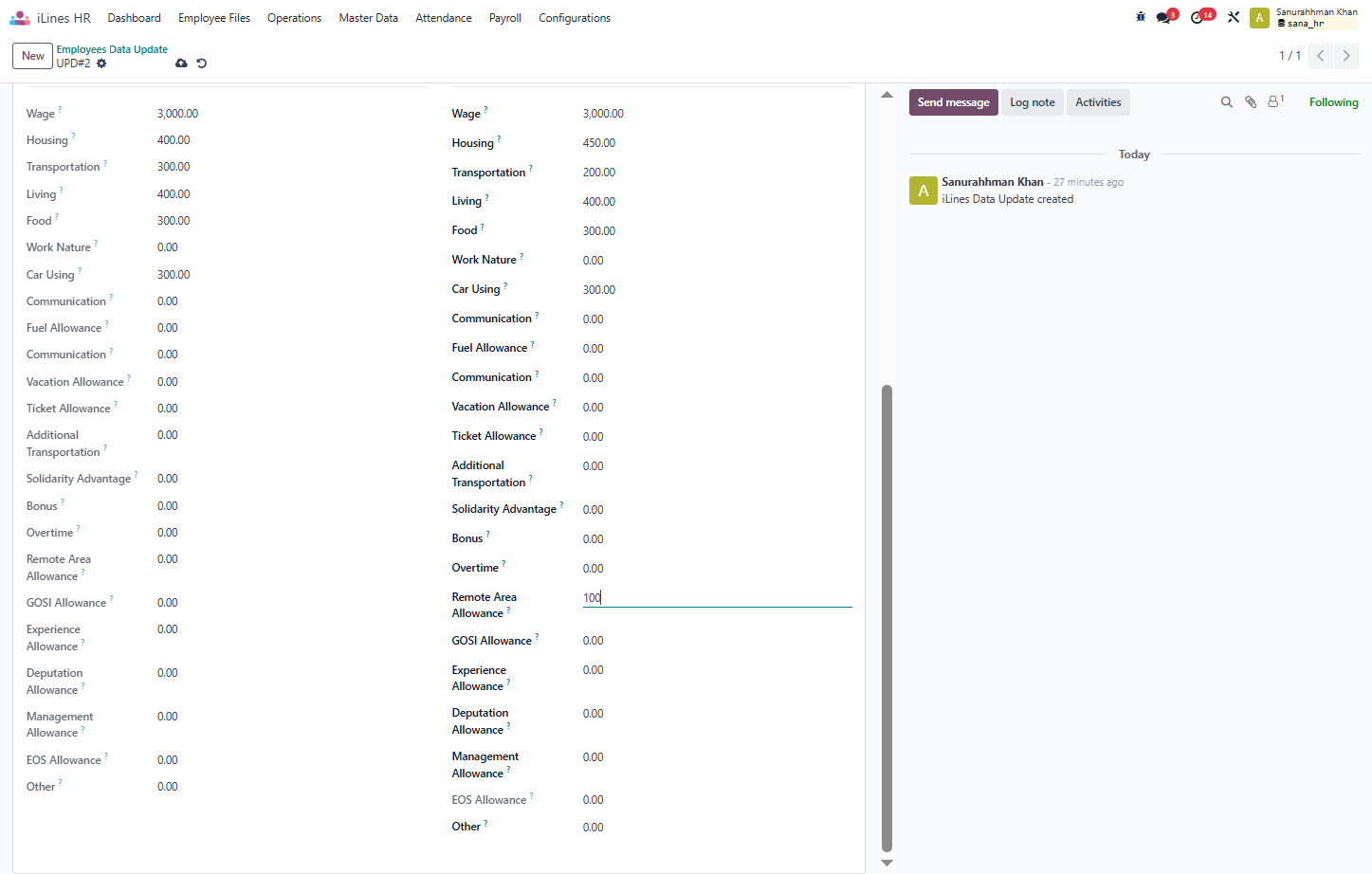
Task: Show followers with the person icon
Action: 1275,100
